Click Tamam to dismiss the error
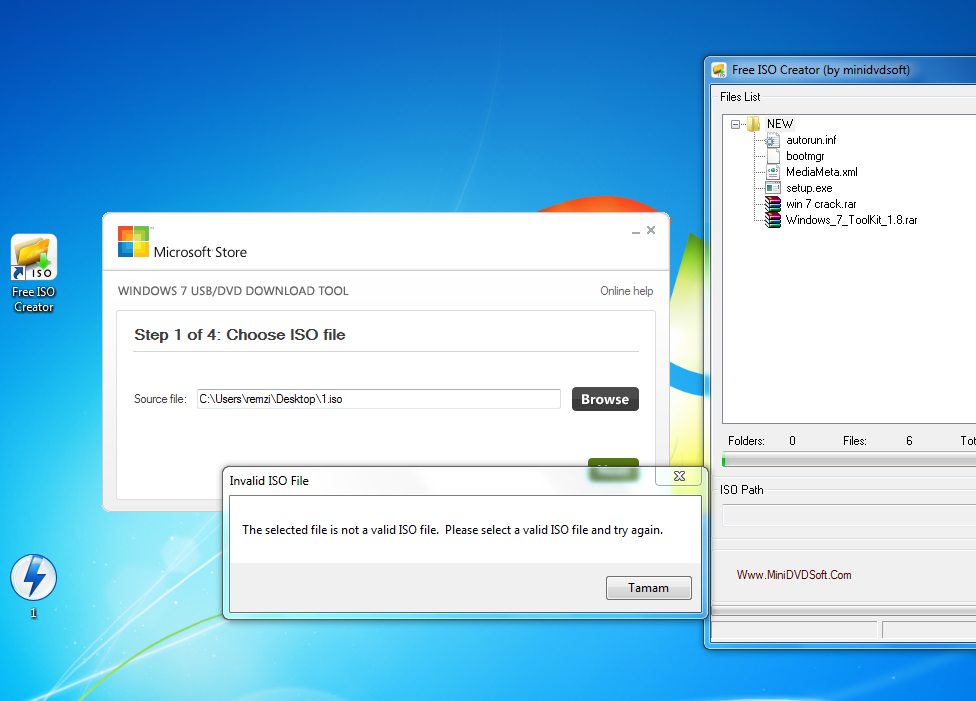 649,588
